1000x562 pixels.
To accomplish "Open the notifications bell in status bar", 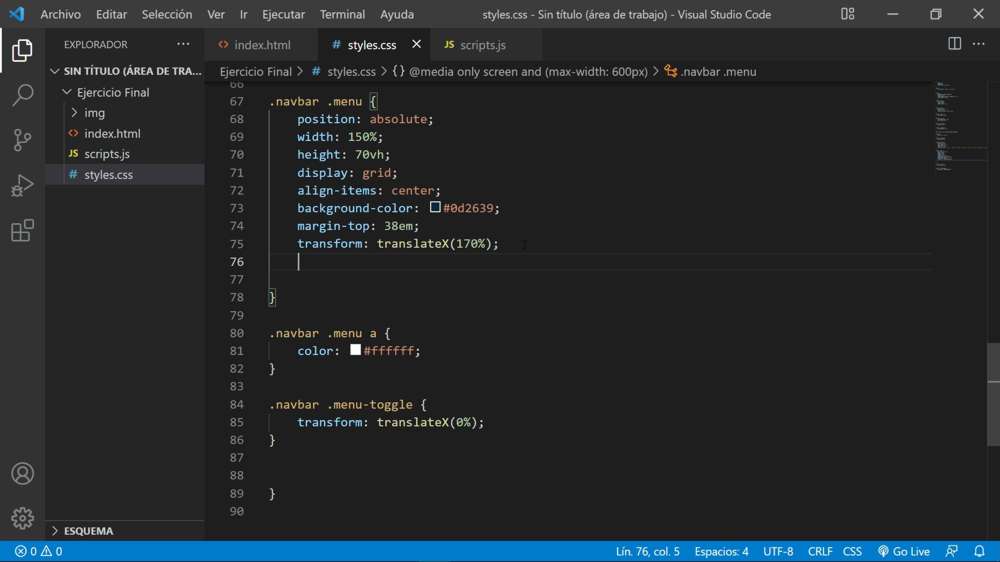I will [979, 551].
